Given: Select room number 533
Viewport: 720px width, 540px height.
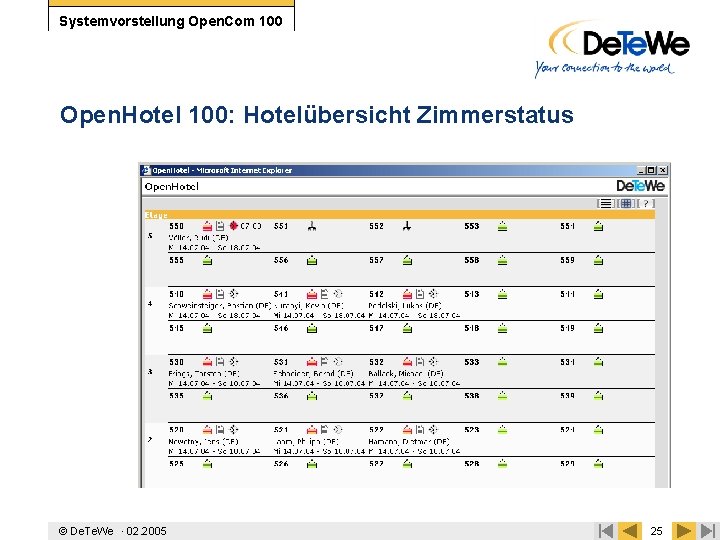Looking at the screenshot, I should pyautogui.click(x=472, y=362).
